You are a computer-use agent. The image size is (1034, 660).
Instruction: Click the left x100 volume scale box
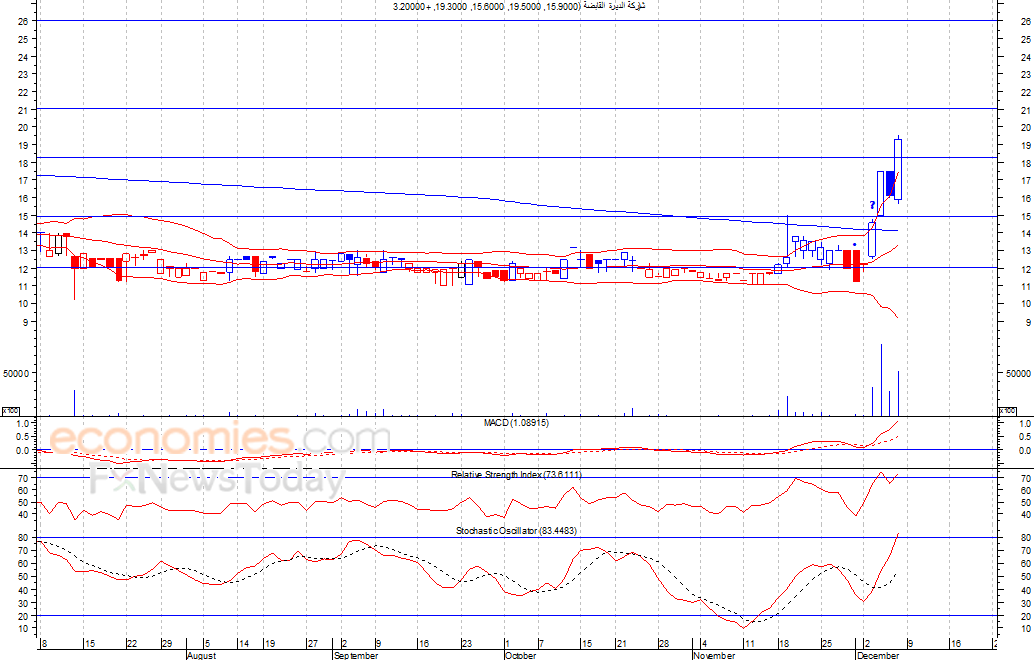point(11,411)
